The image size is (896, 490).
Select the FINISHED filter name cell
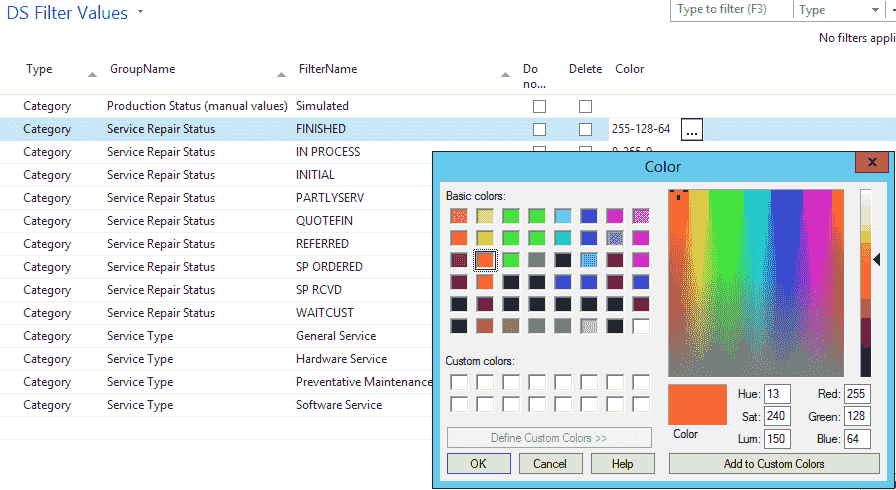[321, 129]
